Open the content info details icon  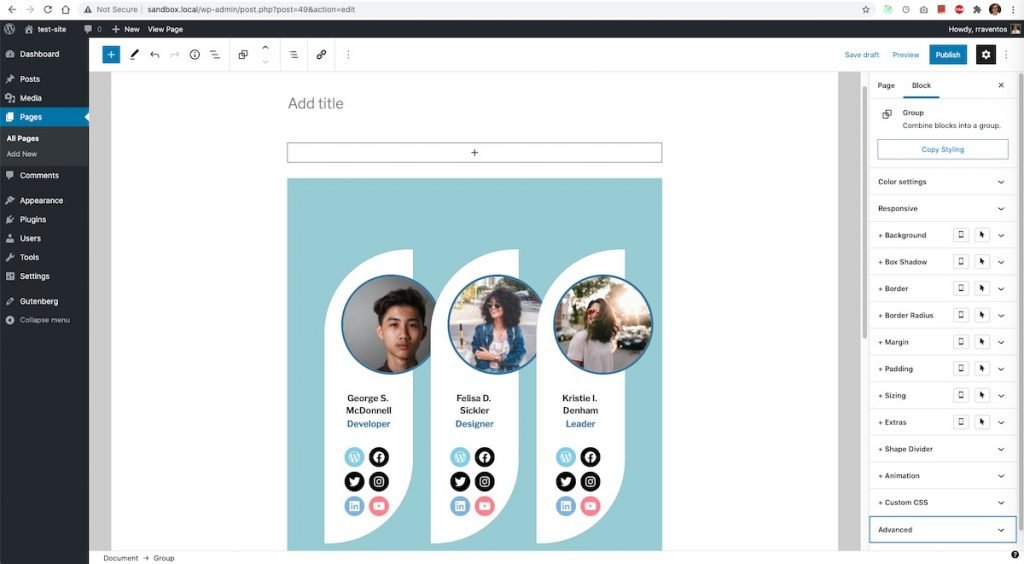coord(195,55)
